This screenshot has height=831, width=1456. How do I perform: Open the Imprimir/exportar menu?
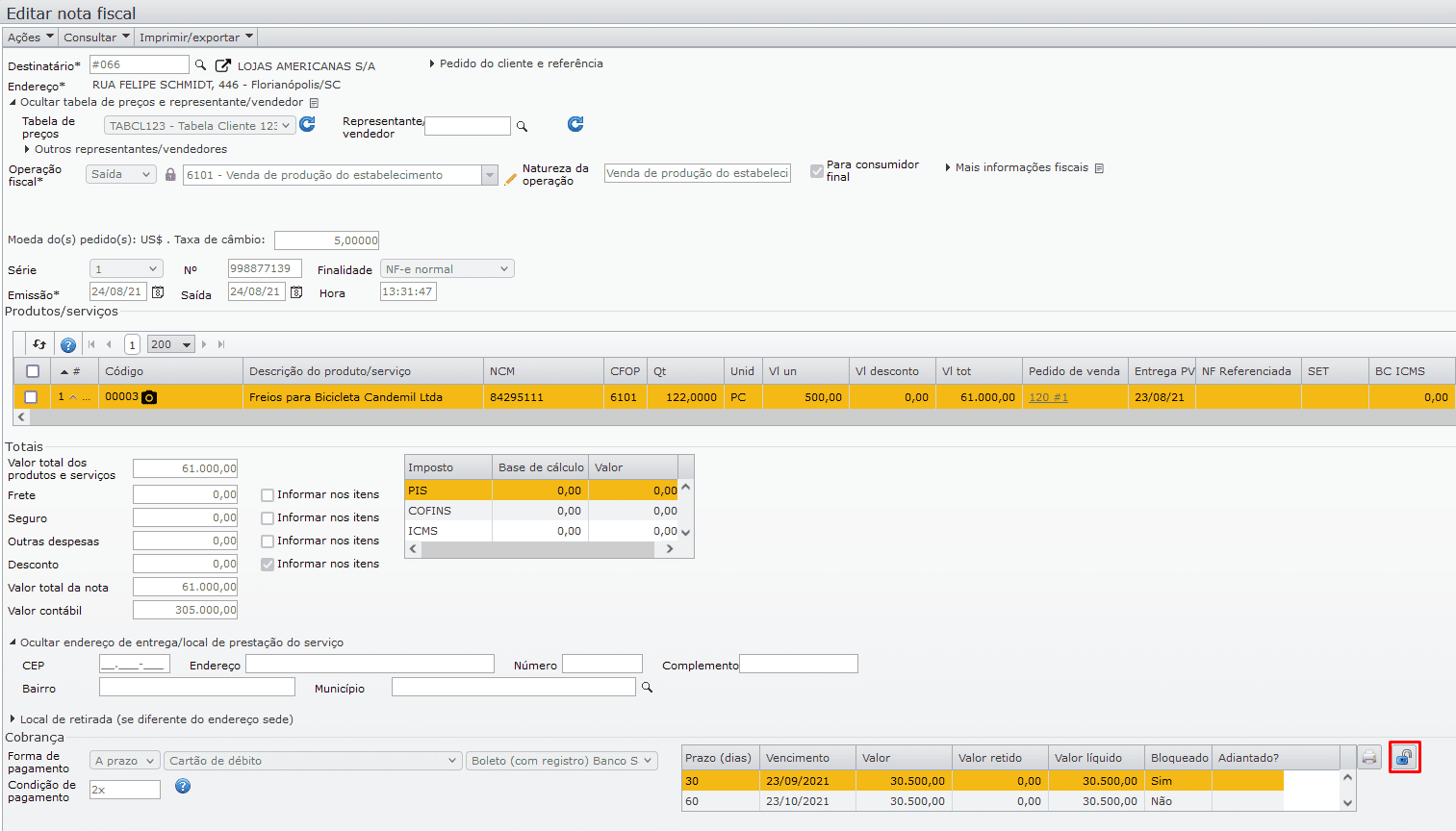point(195,38)
